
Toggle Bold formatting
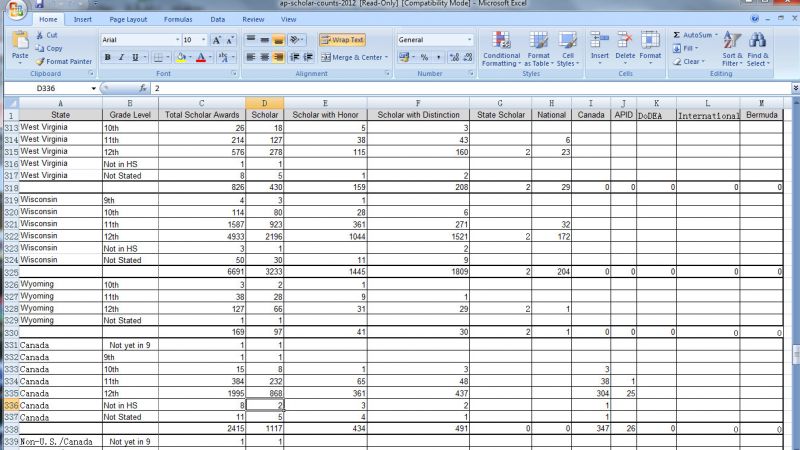click(108, 58)
